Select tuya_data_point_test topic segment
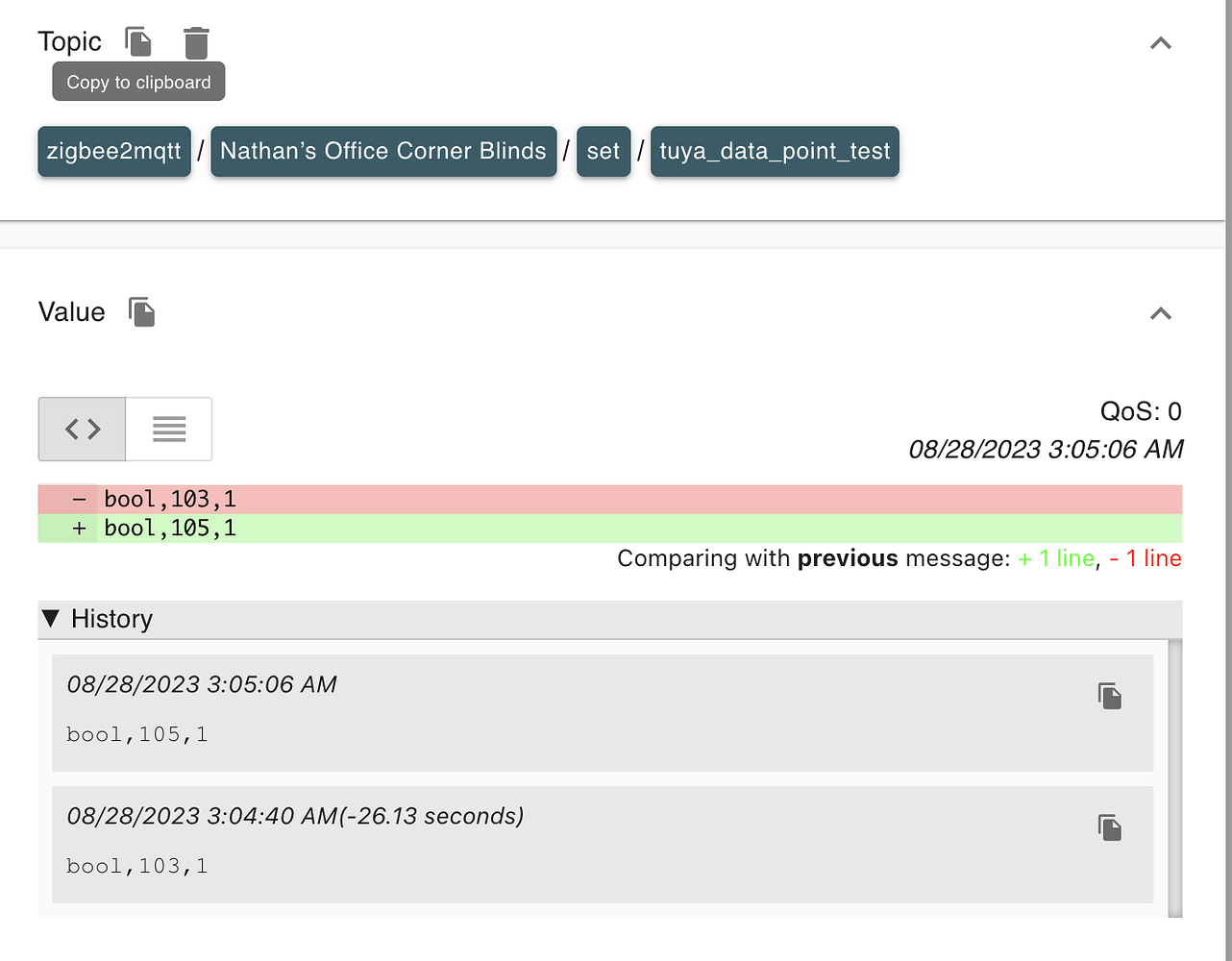The image size is (1232, 961). click(775, 151)
